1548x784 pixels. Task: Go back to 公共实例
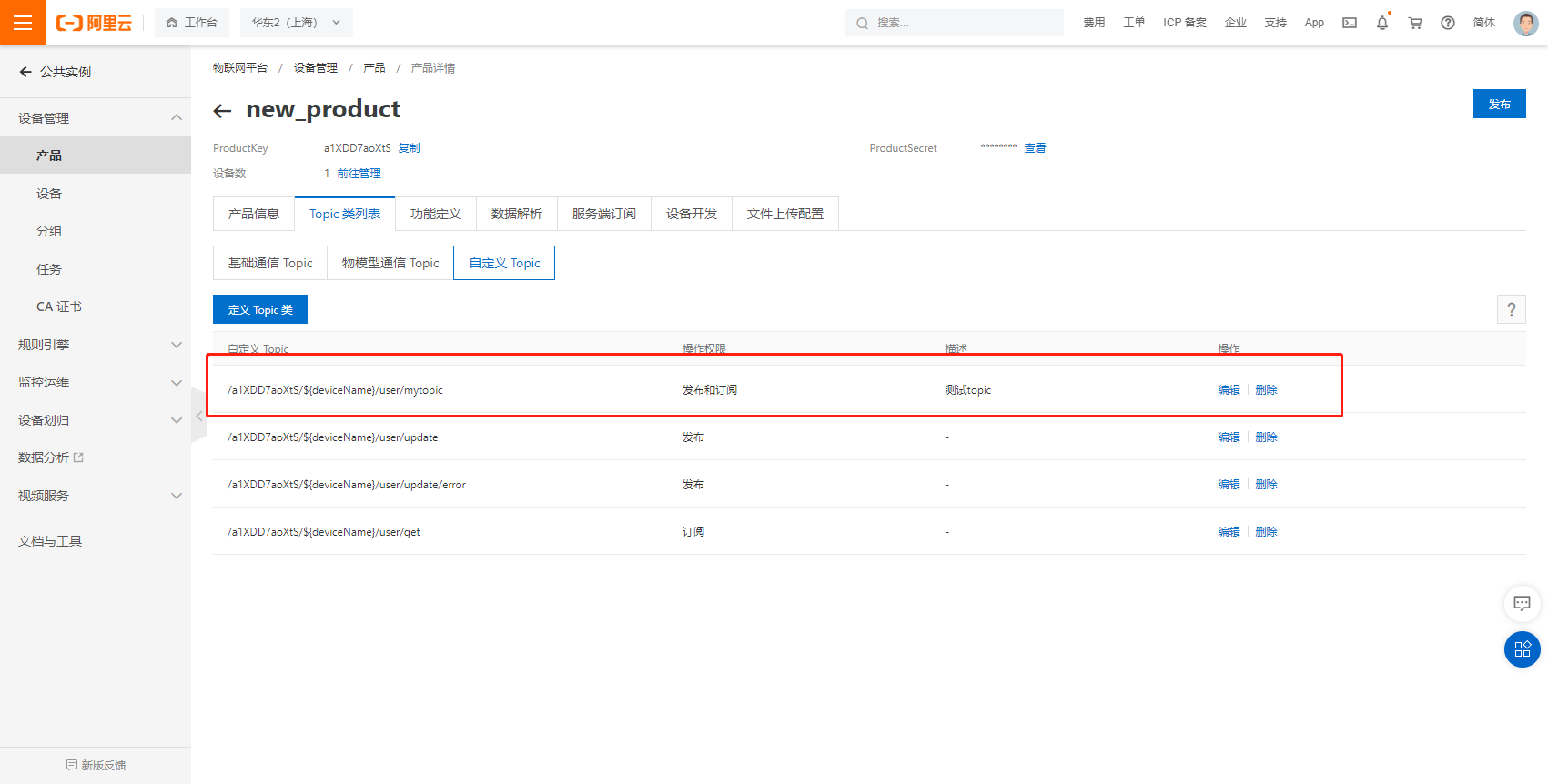pyautogui.click(x=56, y=72)
